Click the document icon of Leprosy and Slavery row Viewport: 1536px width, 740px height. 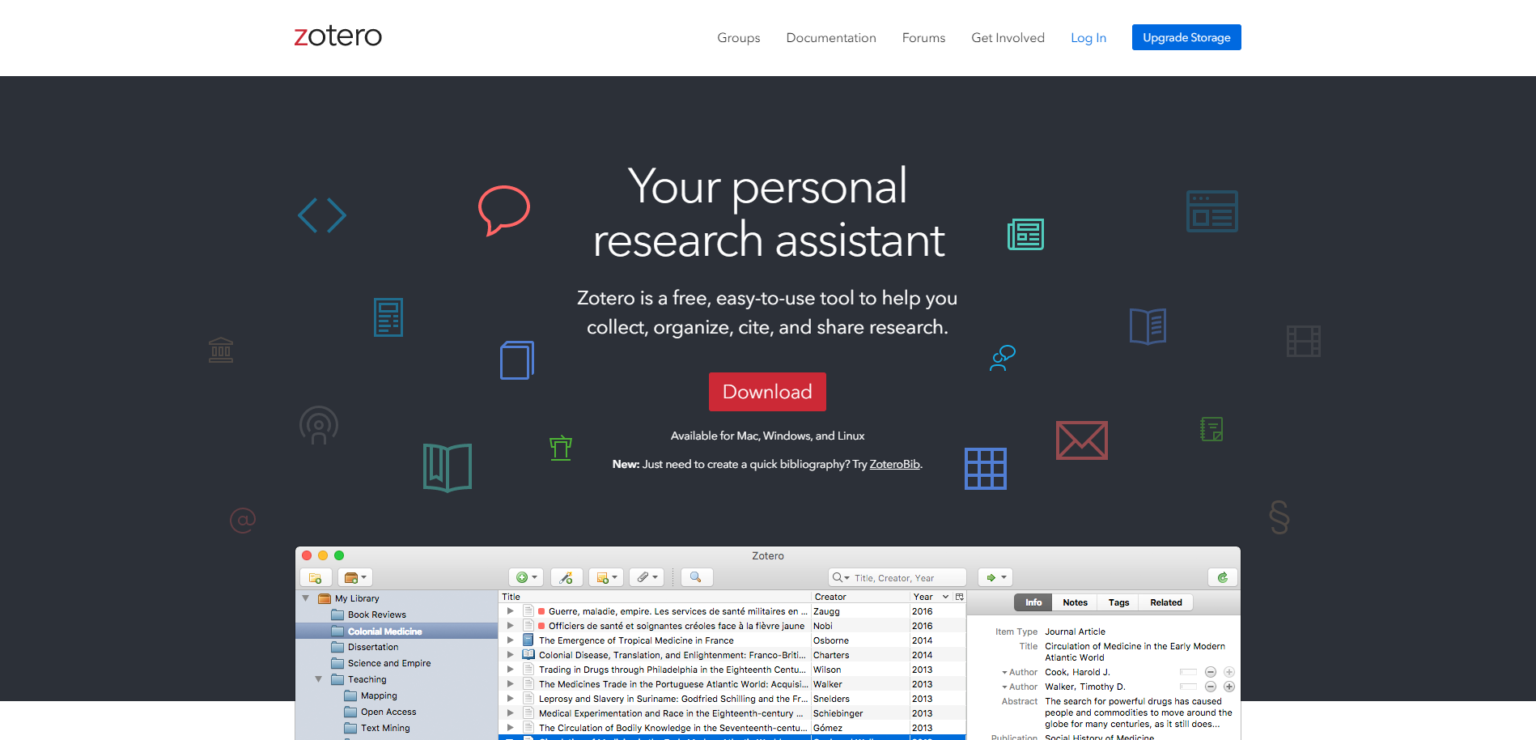click(x=528, y=699)
